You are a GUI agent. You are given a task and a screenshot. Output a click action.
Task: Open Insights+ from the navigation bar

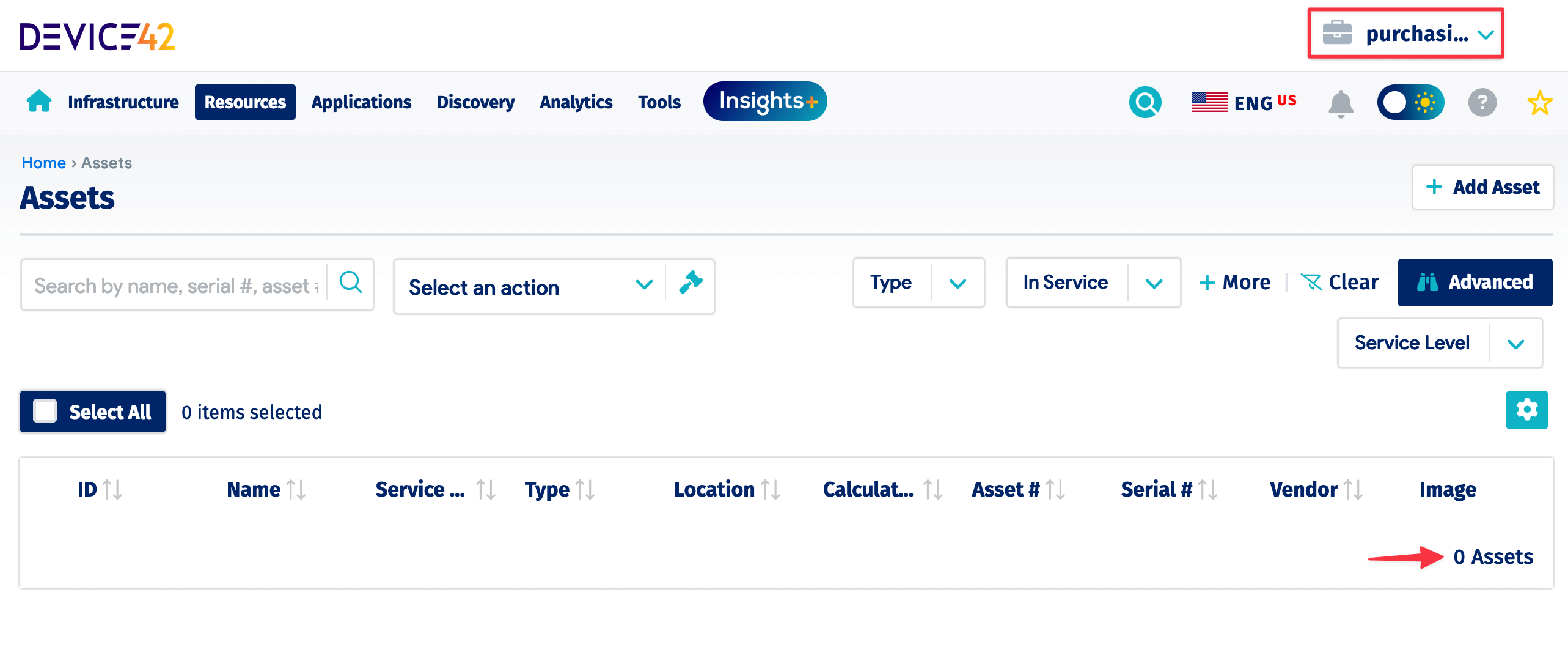pos(765,102)
